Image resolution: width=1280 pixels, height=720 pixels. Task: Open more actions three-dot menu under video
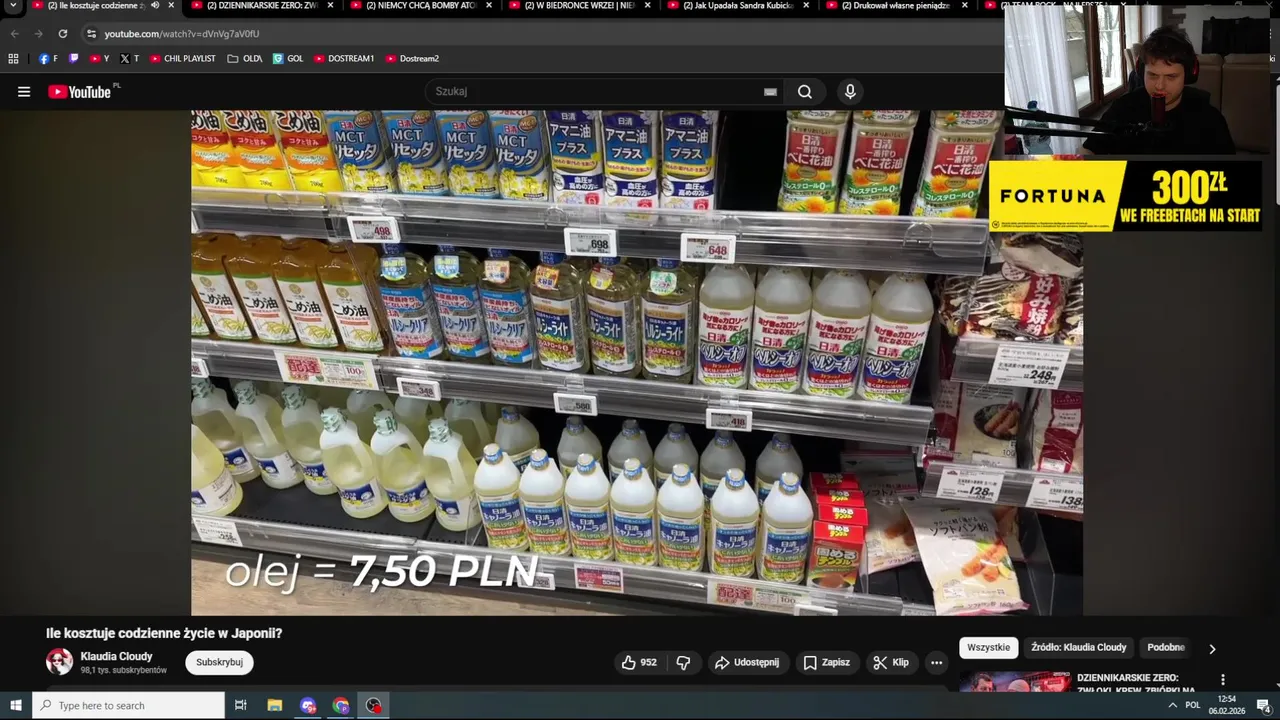(x=936, y=662)
